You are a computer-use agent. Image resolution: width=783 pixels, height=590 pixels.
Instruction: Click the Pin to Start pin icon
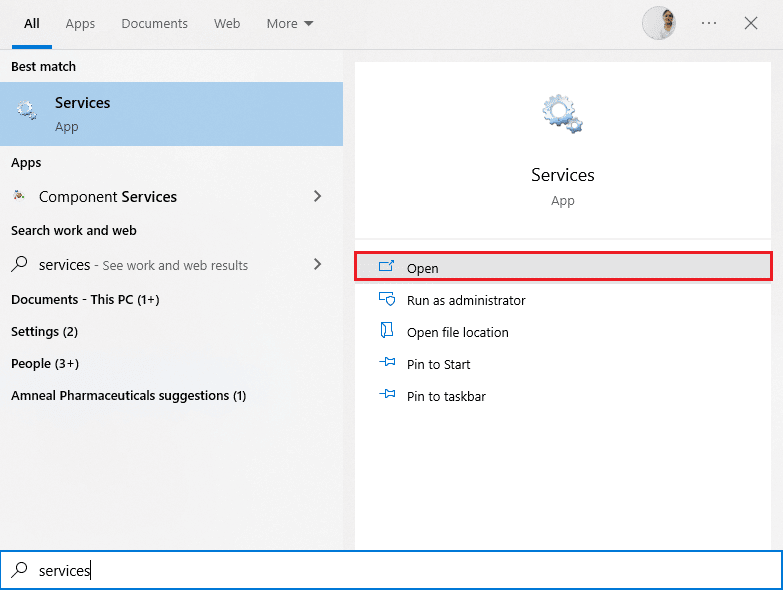pos(387,364)
